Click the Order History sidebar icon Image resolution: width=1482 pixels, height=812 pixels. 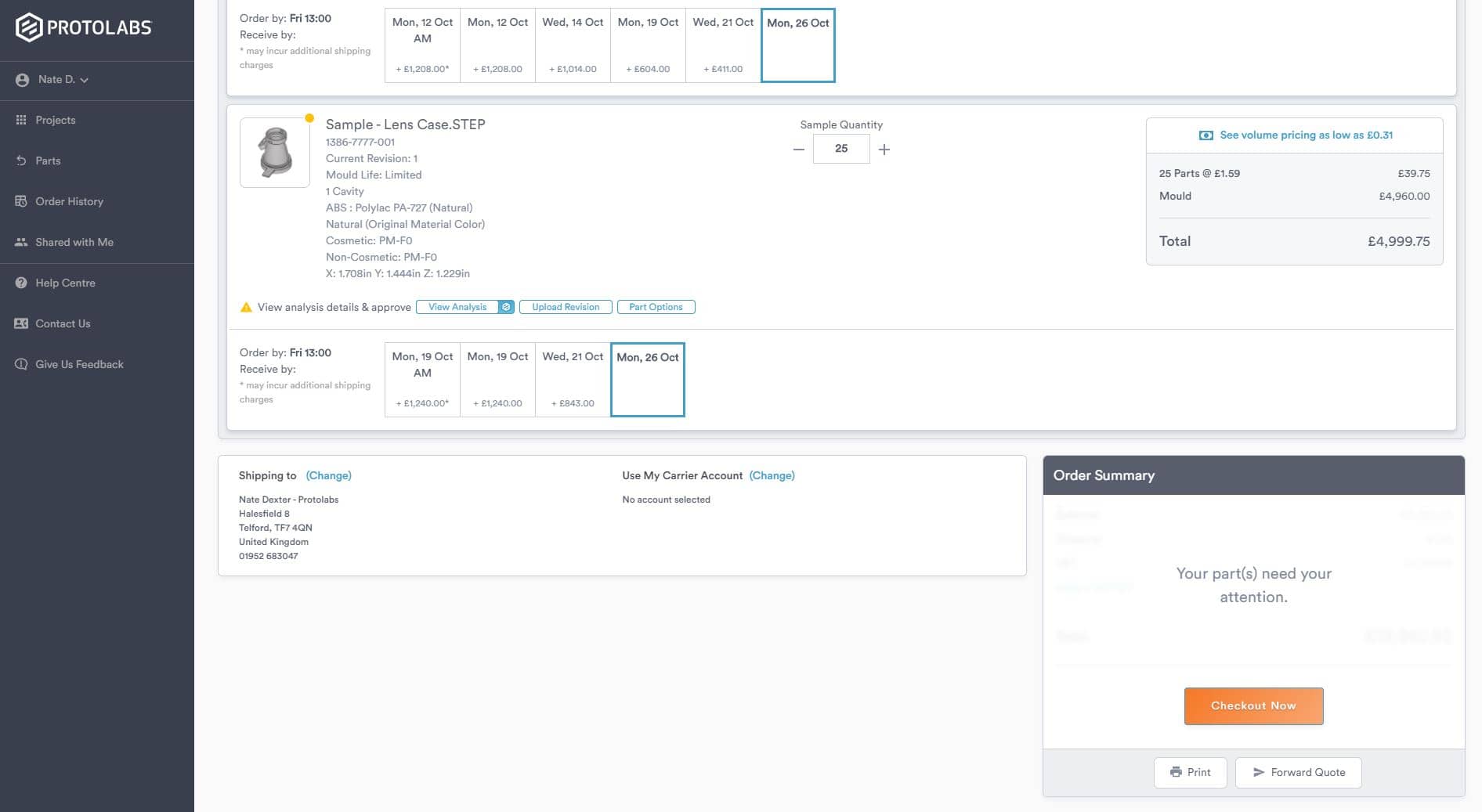point(21,201)
